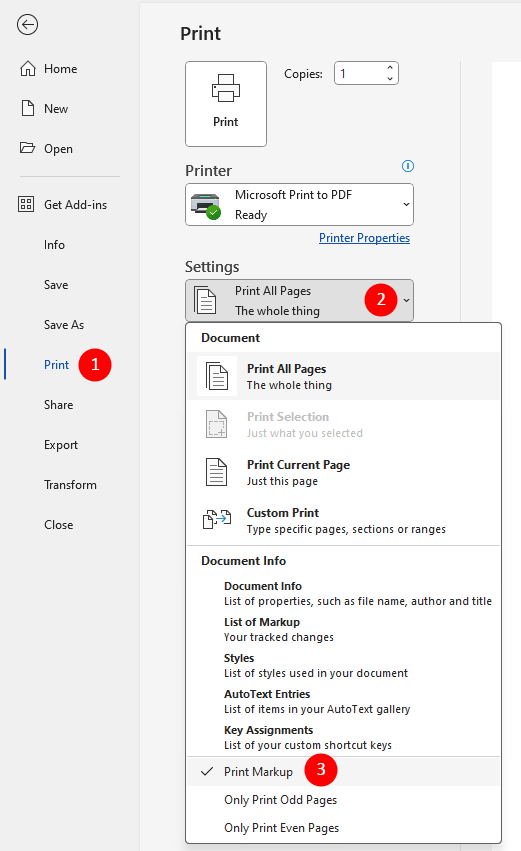The height and width of the screenshot is (851, 521).
Task: Click the back arrow circle icon
Action: pyautogui.click(x=27, y=24)
